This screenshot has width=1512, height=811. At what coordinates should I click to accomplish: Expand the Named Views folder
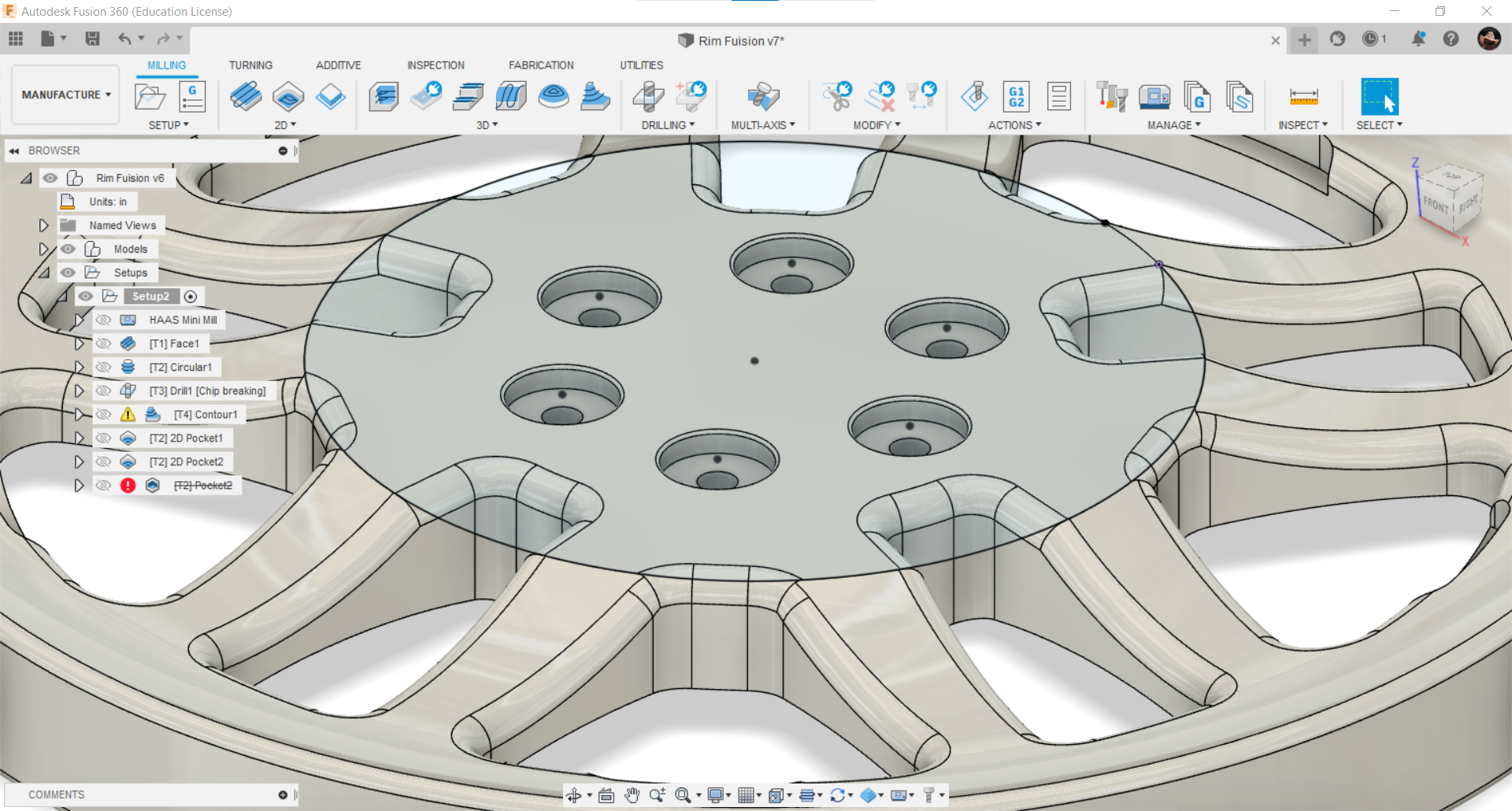coord(43,225)
